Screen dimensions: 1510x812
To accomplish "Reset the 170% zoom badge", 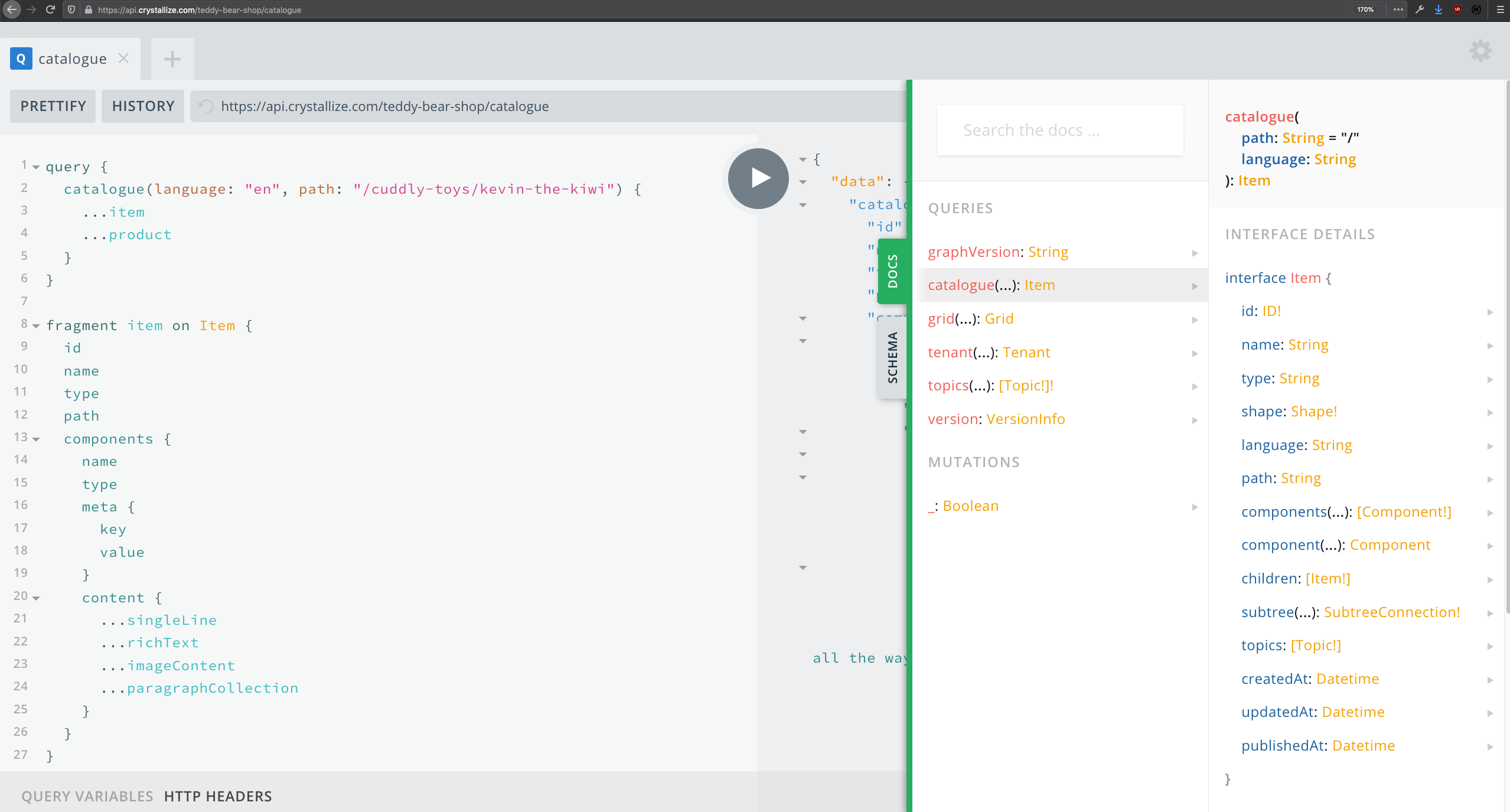I will (1366, 9).
